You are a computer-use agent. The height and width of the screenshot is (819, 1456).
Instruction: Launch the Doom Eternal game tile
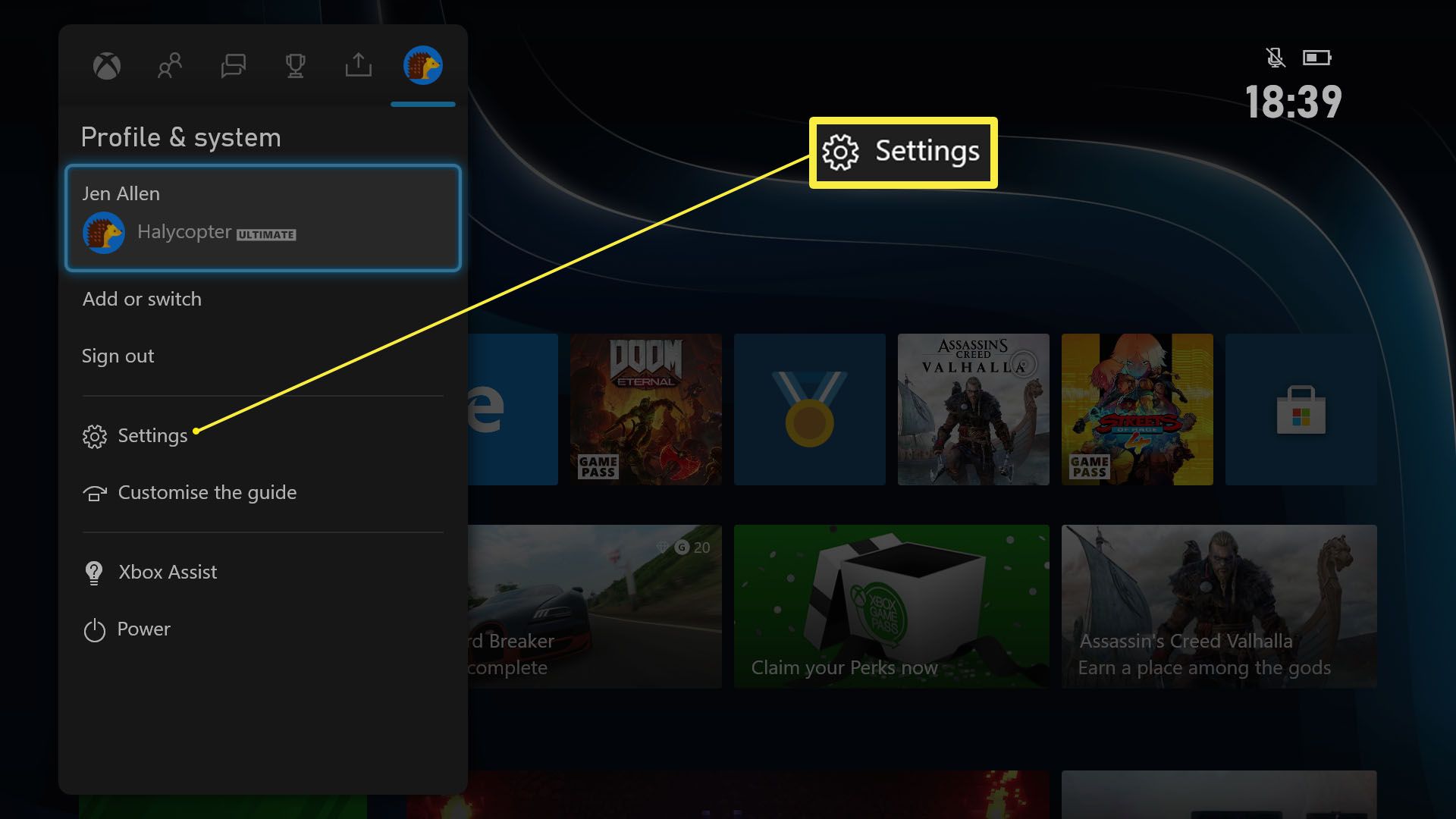coord(646,409)
